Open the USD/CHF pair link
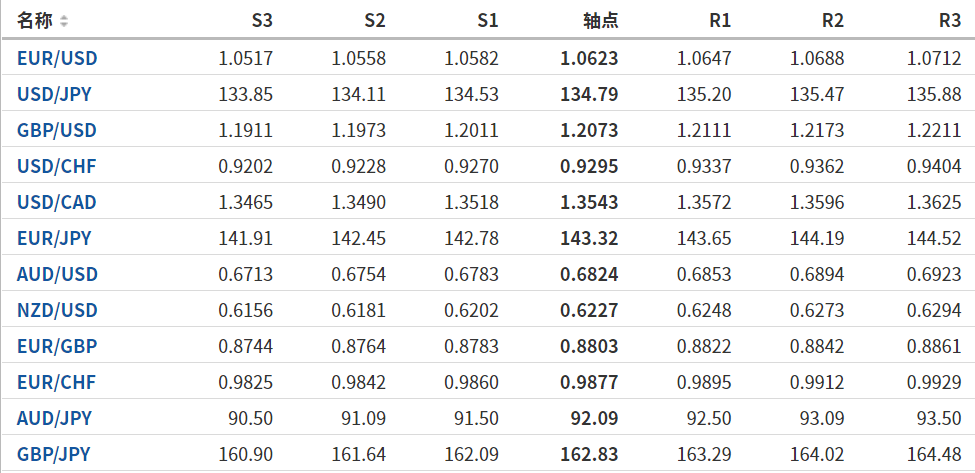This screenshot has height=473, width=975. coord(57,166)
